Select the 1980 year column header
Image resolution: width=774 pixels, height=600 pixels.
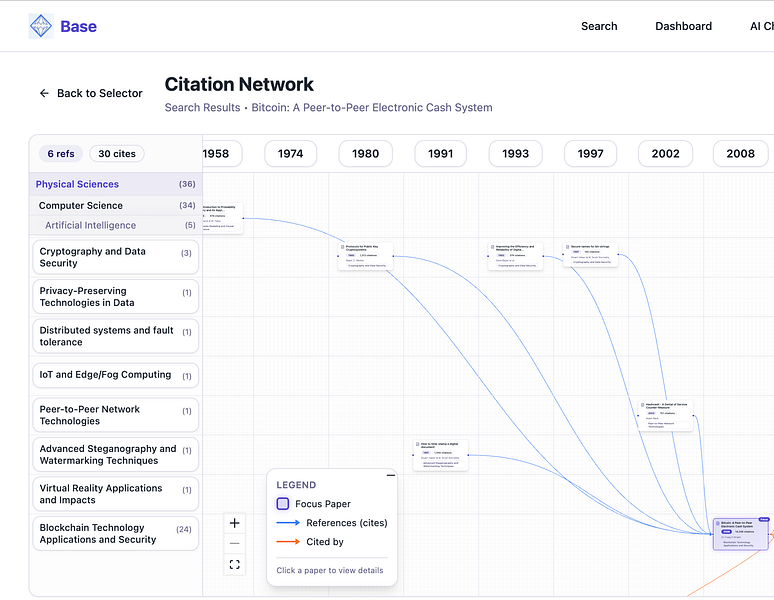[365, 153]
